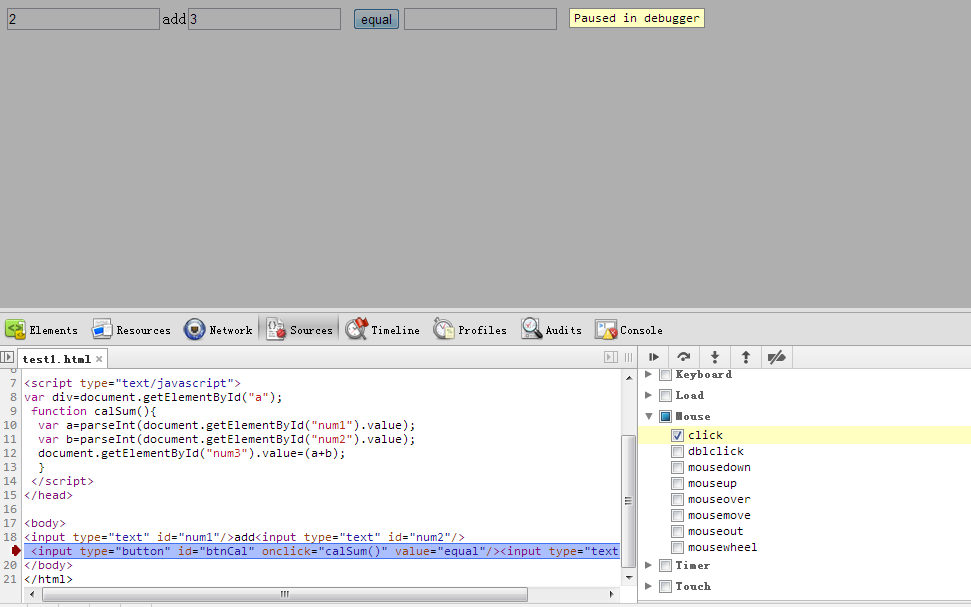Enable the dblclick event breakpoint
This screenshot has height=607, width=971.
click(x=678, y=451)
